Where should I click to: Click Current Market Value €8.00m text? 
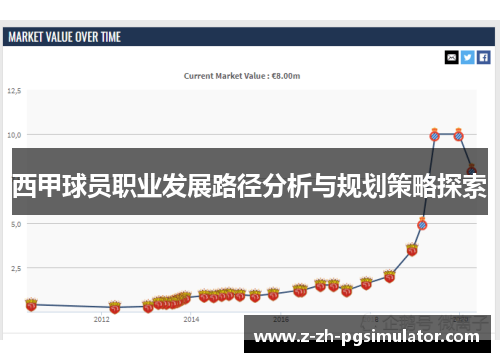(242, 76)
